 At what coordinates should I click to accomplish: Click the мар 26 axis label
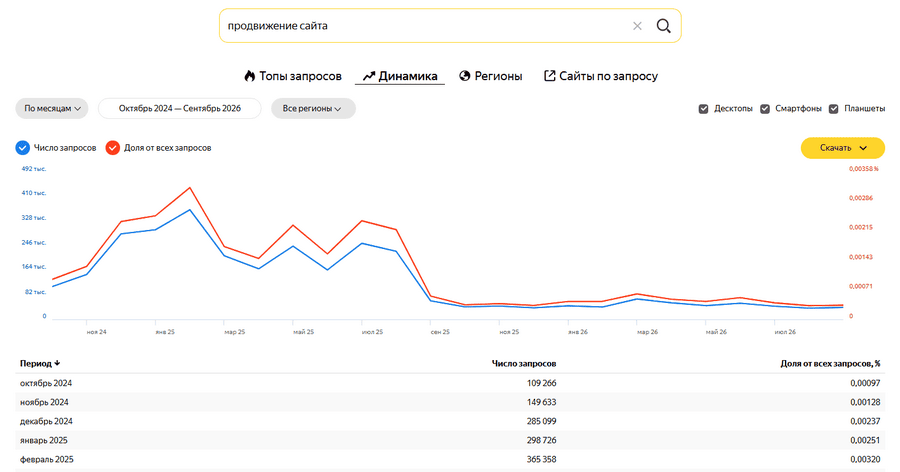647,332
